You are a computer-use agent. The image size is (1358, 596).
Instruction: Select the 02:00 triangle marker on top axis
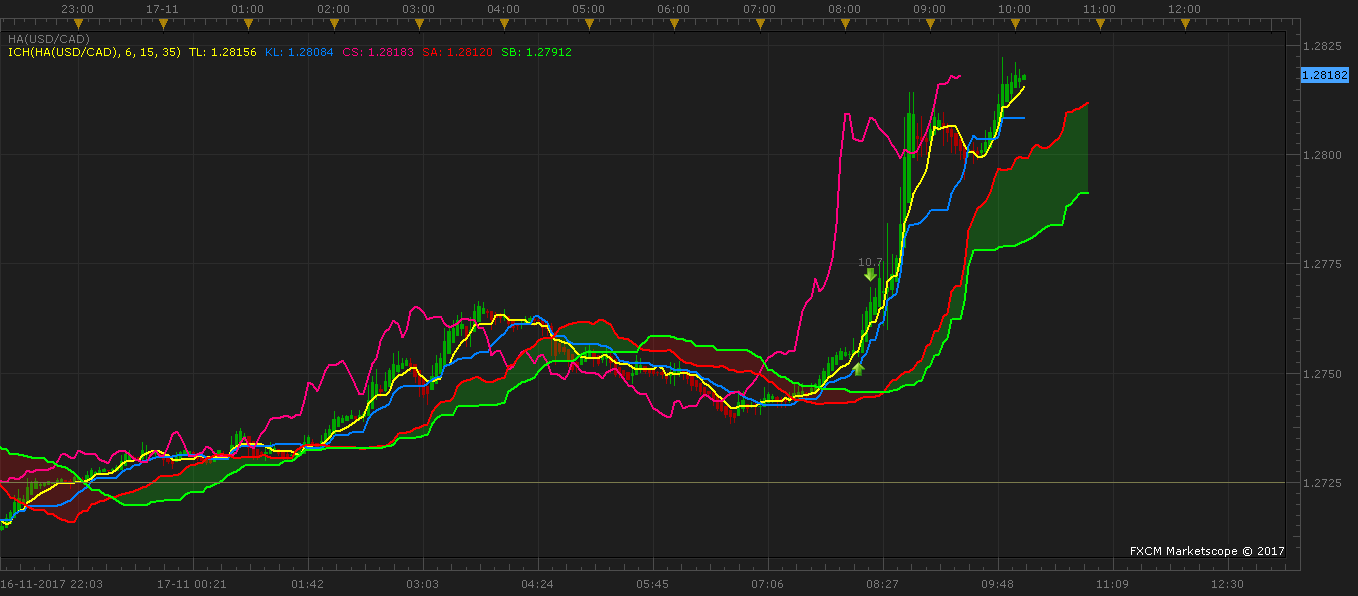point(333,23)
